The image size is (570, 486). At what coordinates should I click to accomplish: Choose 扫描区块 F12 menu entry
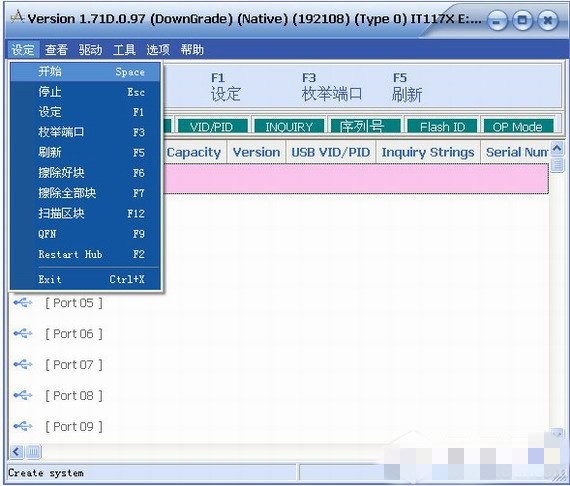point(85,213)
